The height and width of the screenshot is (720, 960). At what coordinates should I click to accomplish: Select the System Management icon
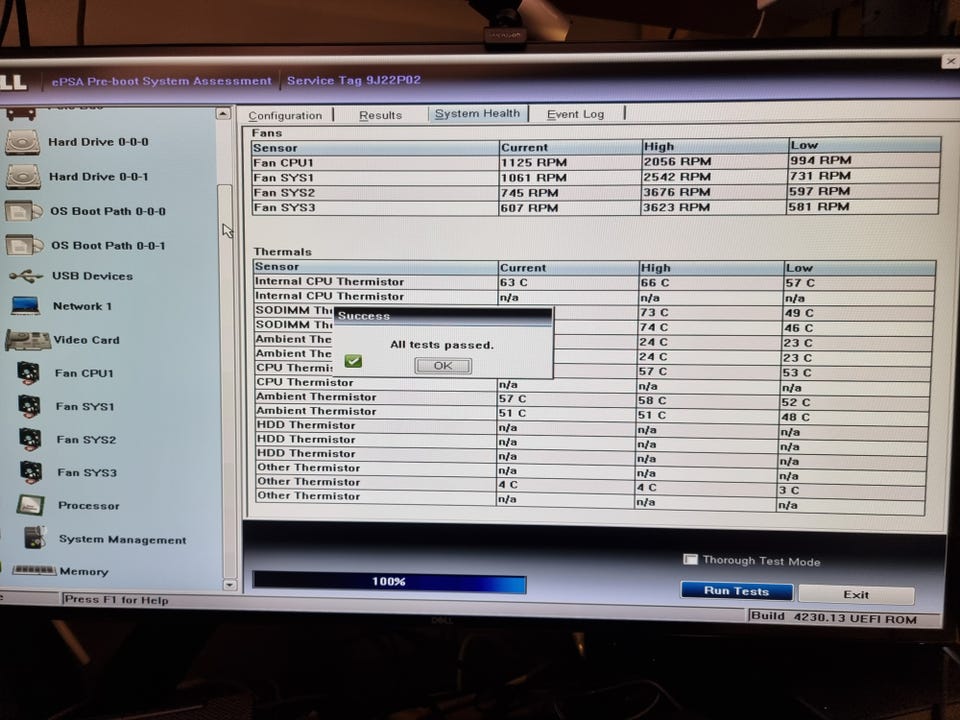pyautogui.click(x=35, y=538)
